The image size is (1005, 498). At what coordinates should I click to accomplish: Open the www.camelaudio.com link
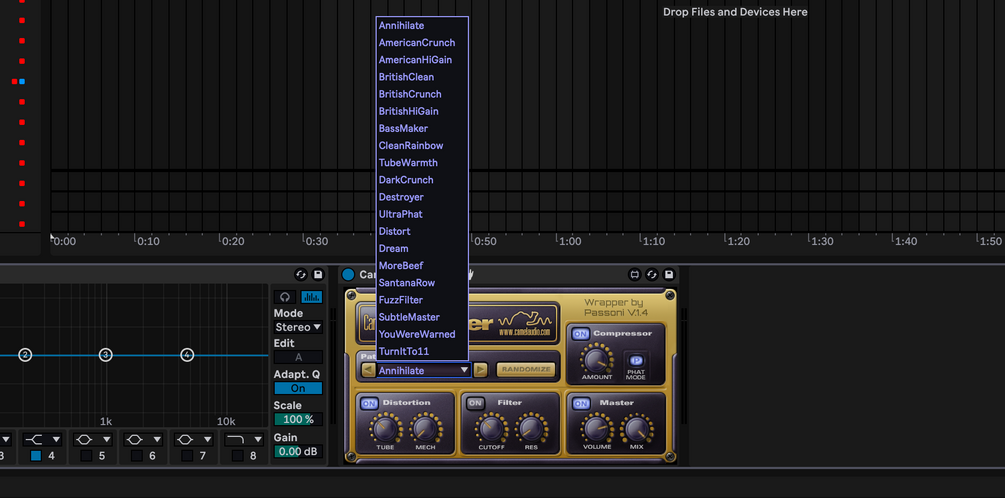pos(524,332)
